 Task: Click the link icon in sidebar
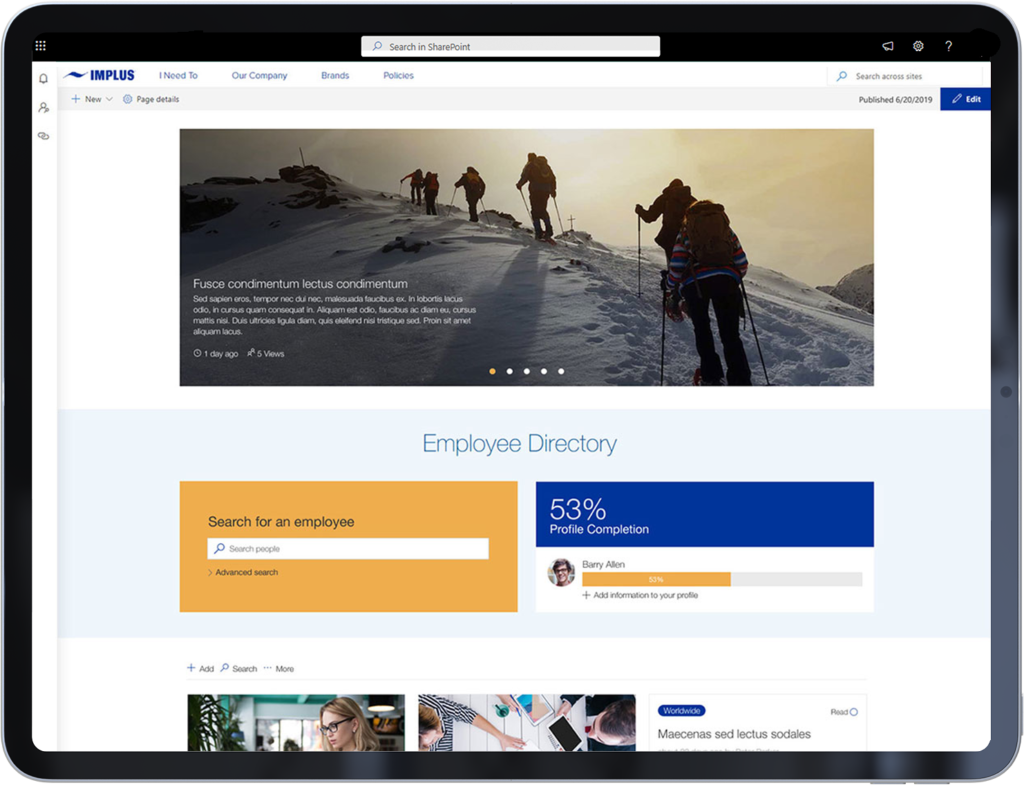click(x=42, y=136)
